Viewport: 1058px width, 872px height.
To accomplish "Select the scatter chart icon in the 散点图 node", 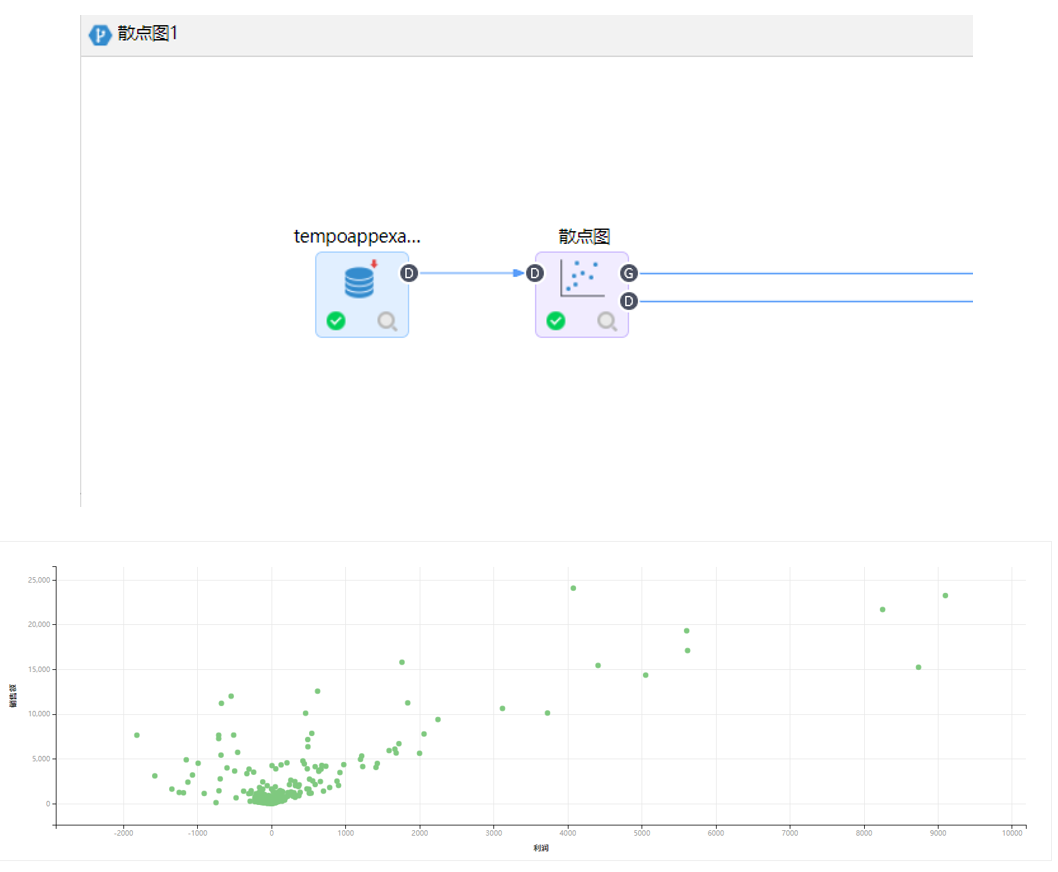I will (581, 277).
